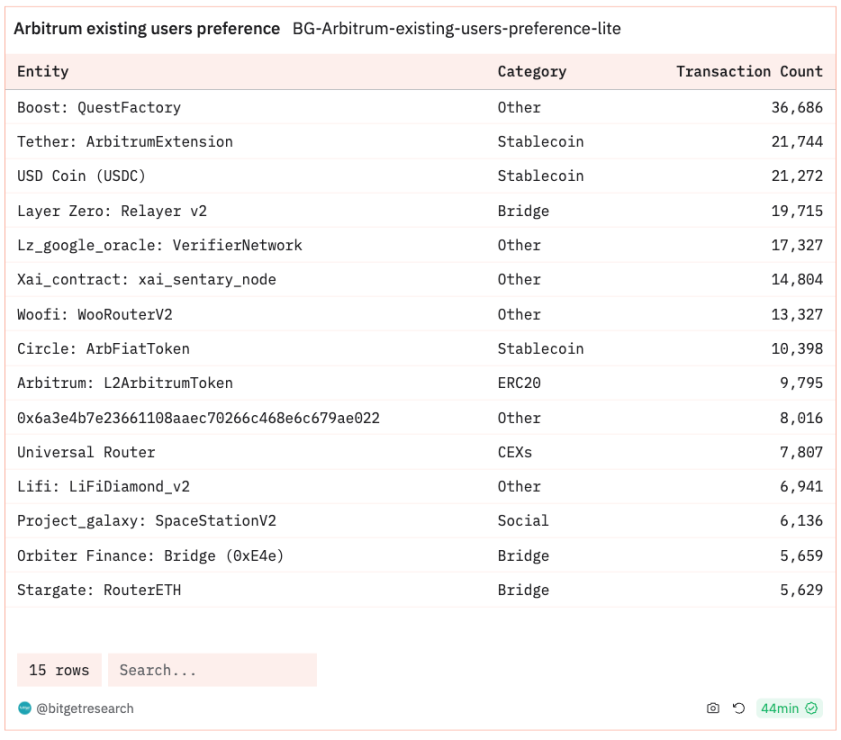Click the 0x6a3e4b7e... address cell
The width and height of the screenshot is (841, 740).
(198, 418)
